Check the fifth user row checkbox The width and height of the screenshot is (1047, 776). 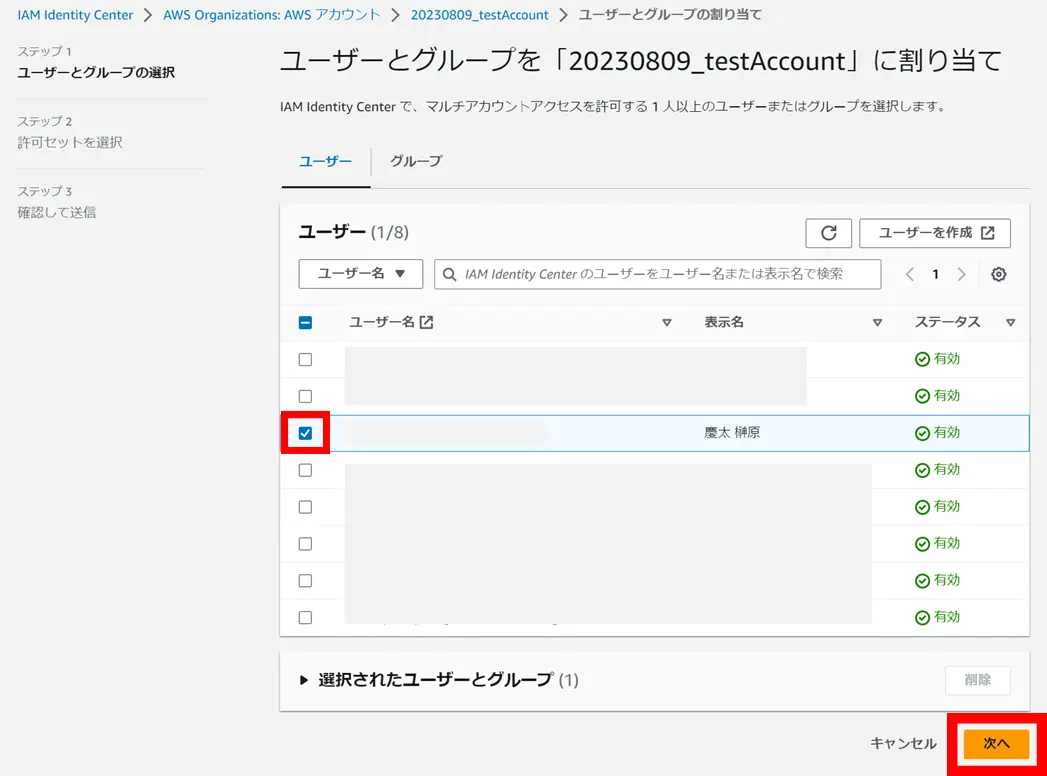(x=305, y=508)
